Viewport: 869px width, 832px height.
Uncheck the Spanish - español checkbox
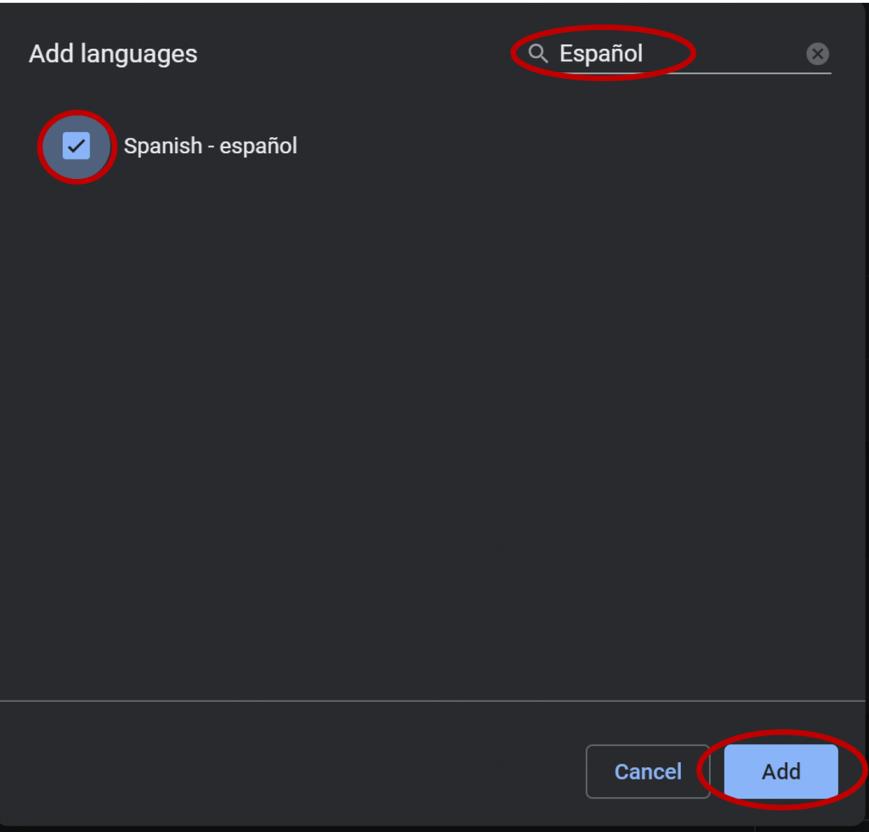(x=76, y=146)
